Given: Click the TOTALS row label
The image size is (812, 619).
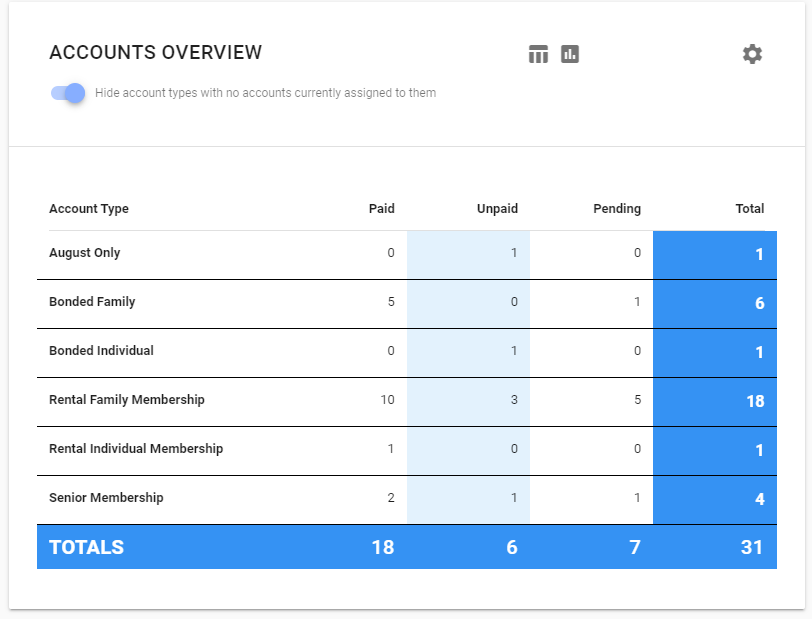Looking at the screenshot, I should 86,548.
